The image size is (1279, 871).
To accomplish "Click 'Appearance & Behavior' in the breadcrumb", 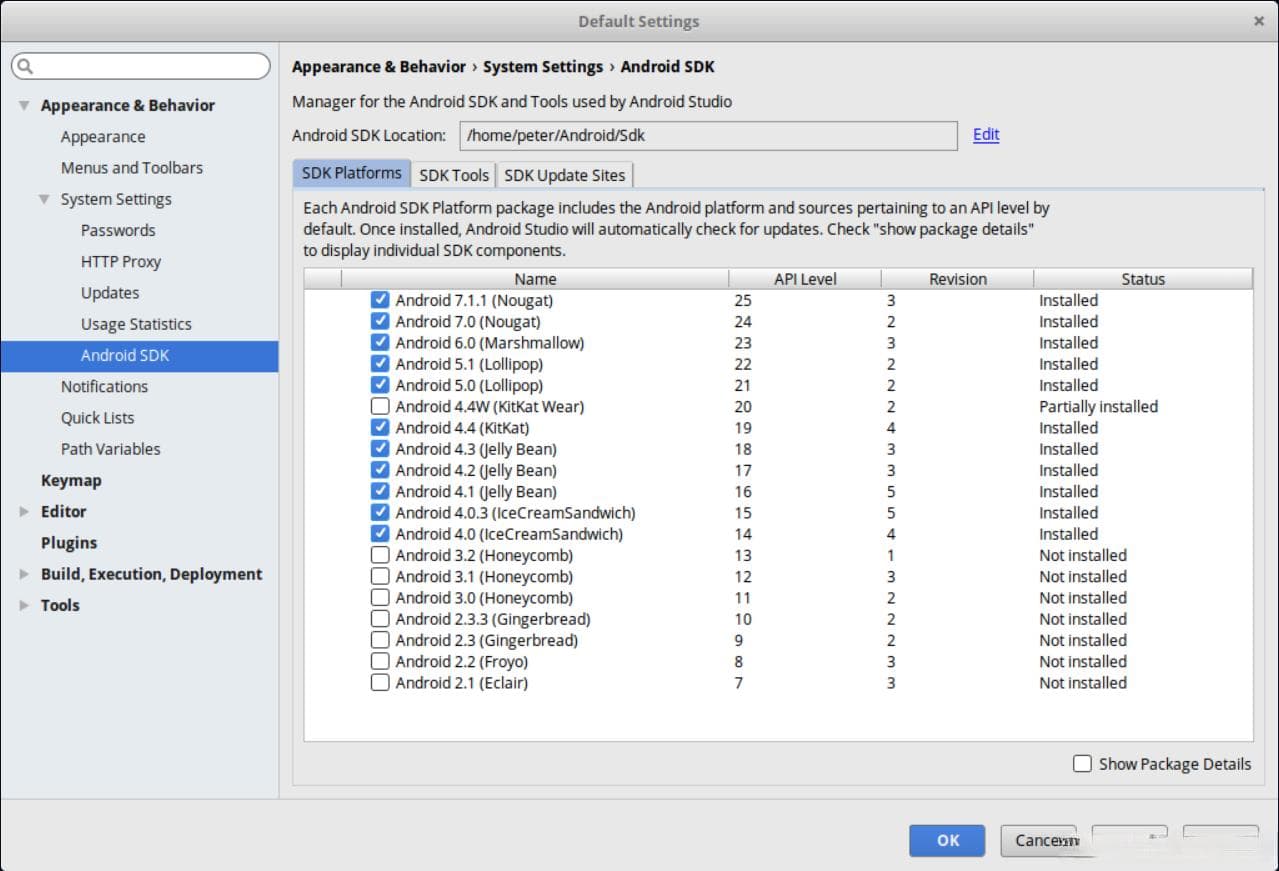I will pyautogui.click(x=379, y=67).
